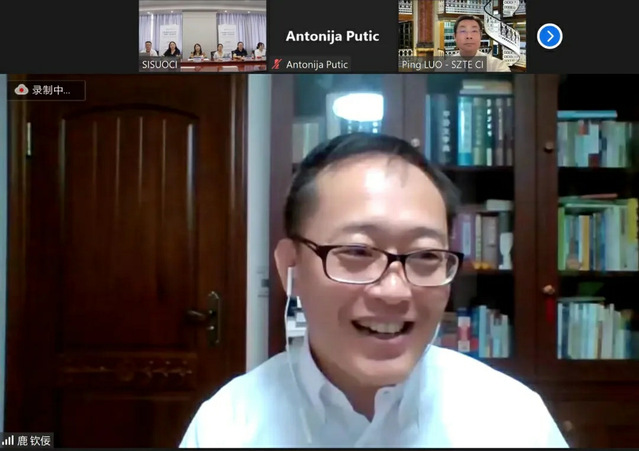Click the 鹿钦佞 speaker name label
The image size is (639, 451).
[34, 440]
